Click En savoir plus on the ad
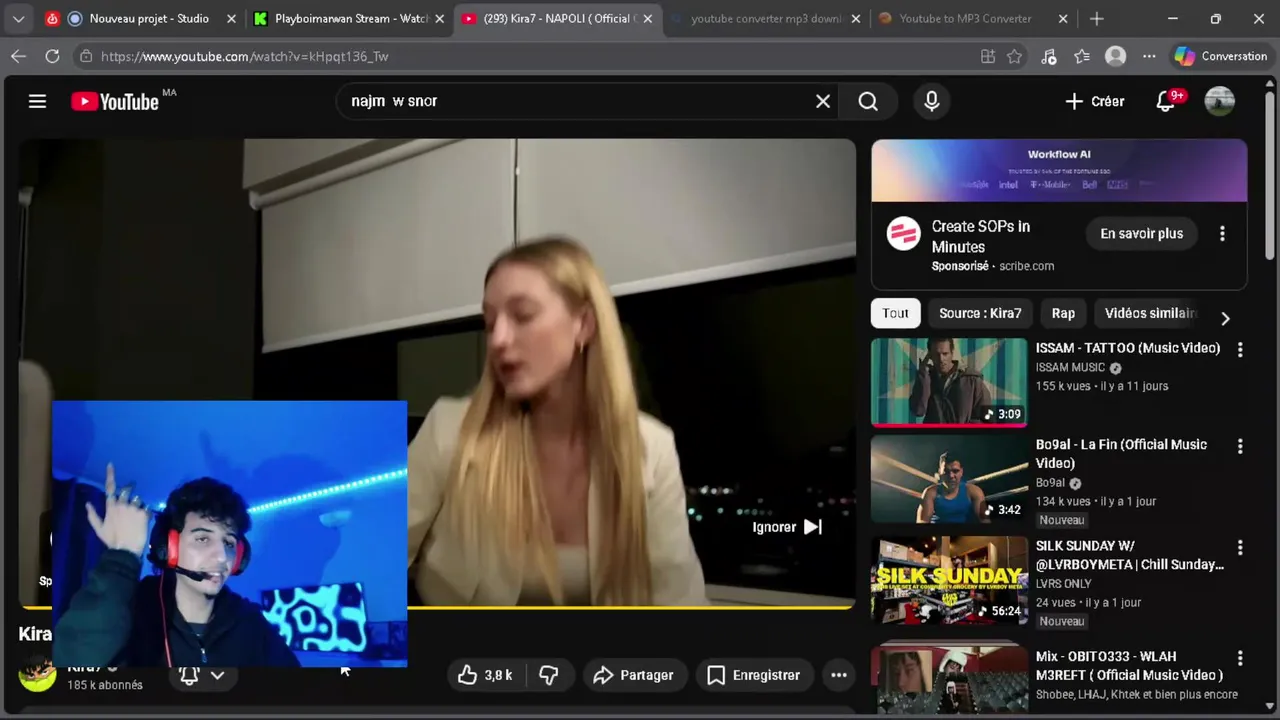This screenshot has height=720, width=1280. click(1141, 233)
